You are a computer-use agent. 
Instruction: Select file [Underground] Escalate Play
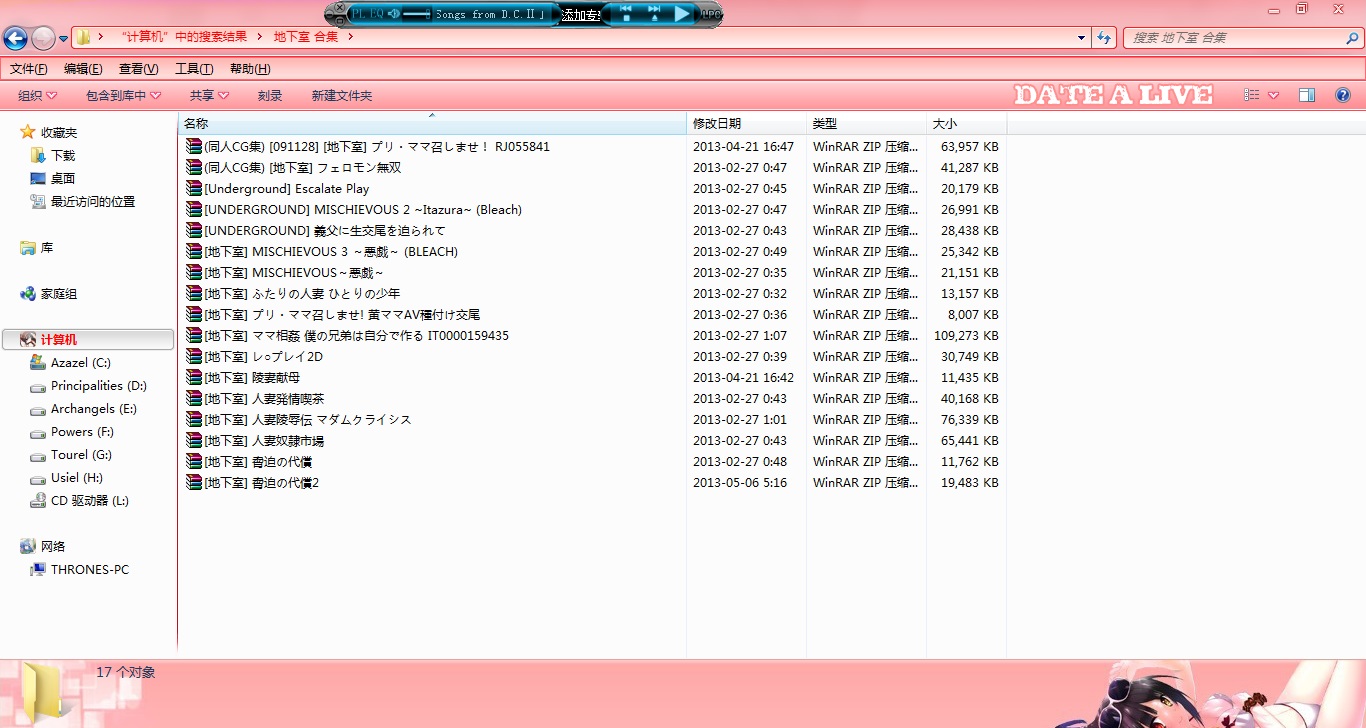click(286, 189)
